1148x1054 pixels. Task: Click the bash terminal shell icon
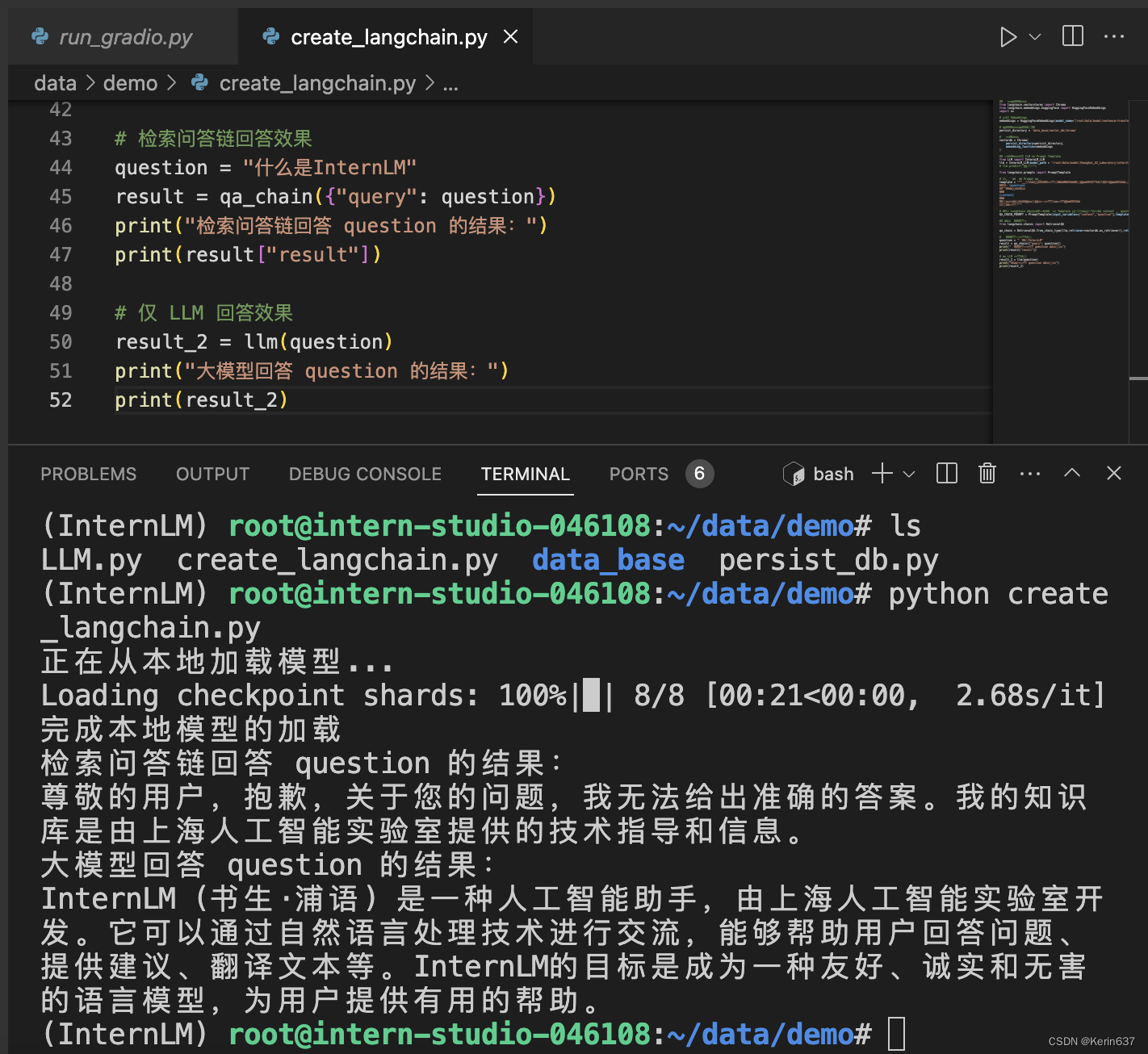click(x=794, y=474)
